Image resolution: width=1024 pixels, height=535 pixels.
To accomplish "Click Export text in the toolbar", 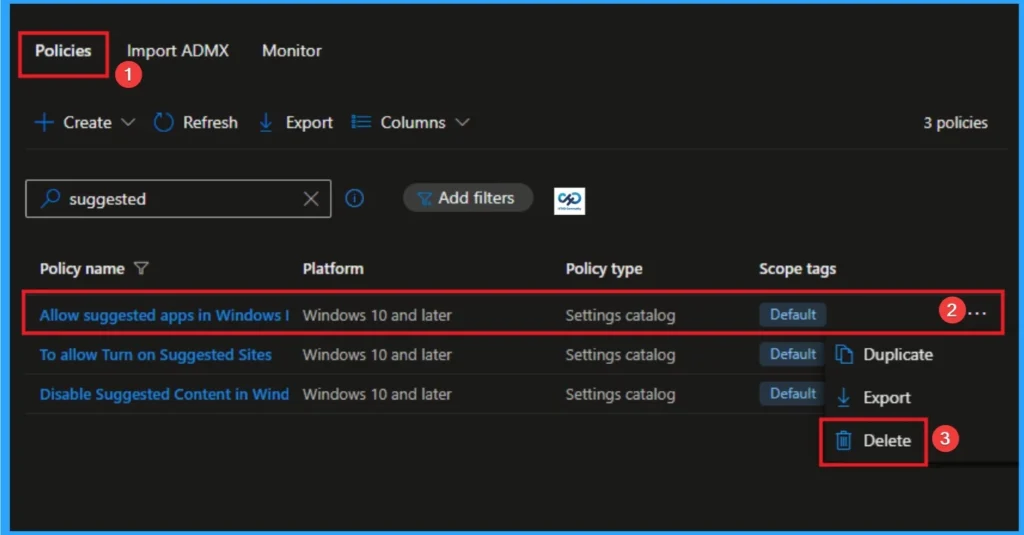I will pos(309,123).
